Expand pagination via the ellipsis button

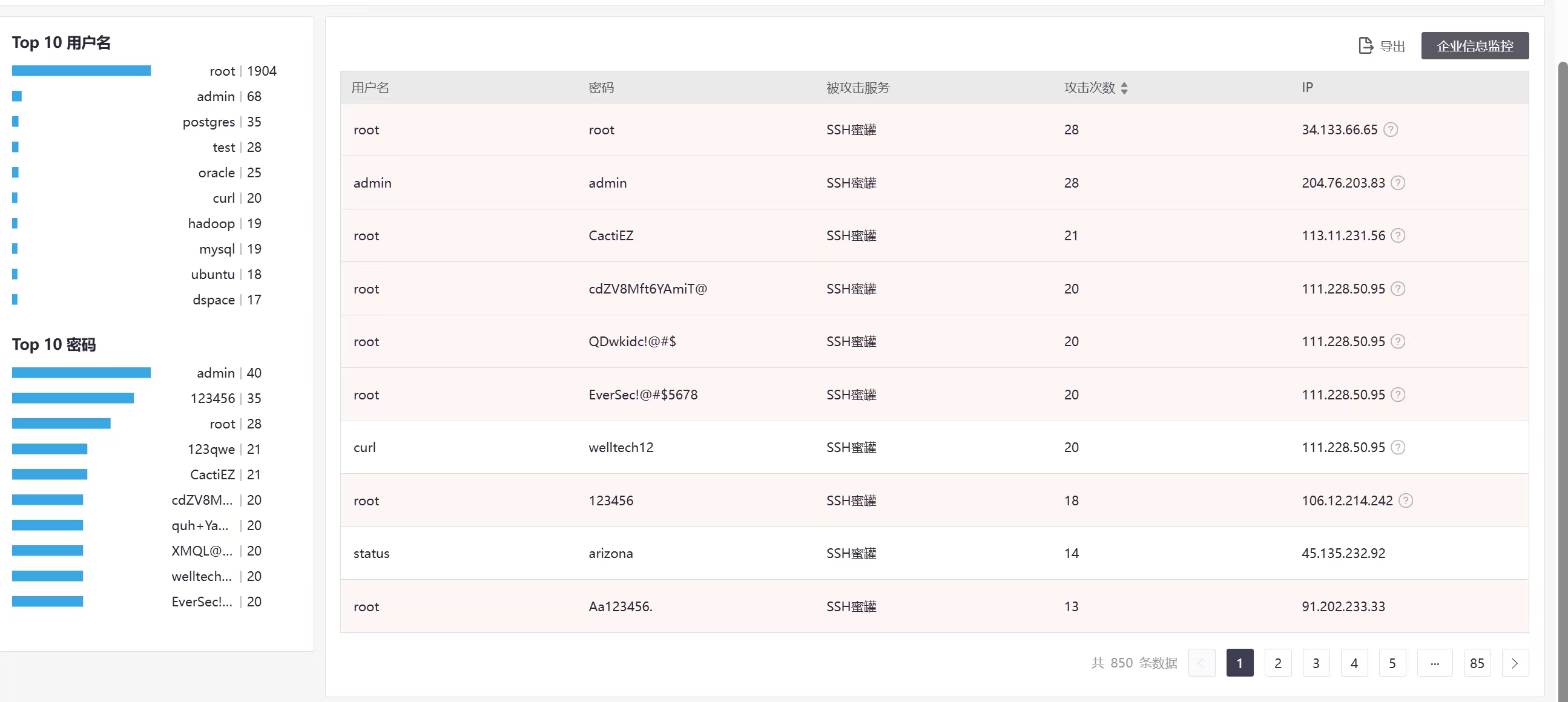(x=1435, y=663)
